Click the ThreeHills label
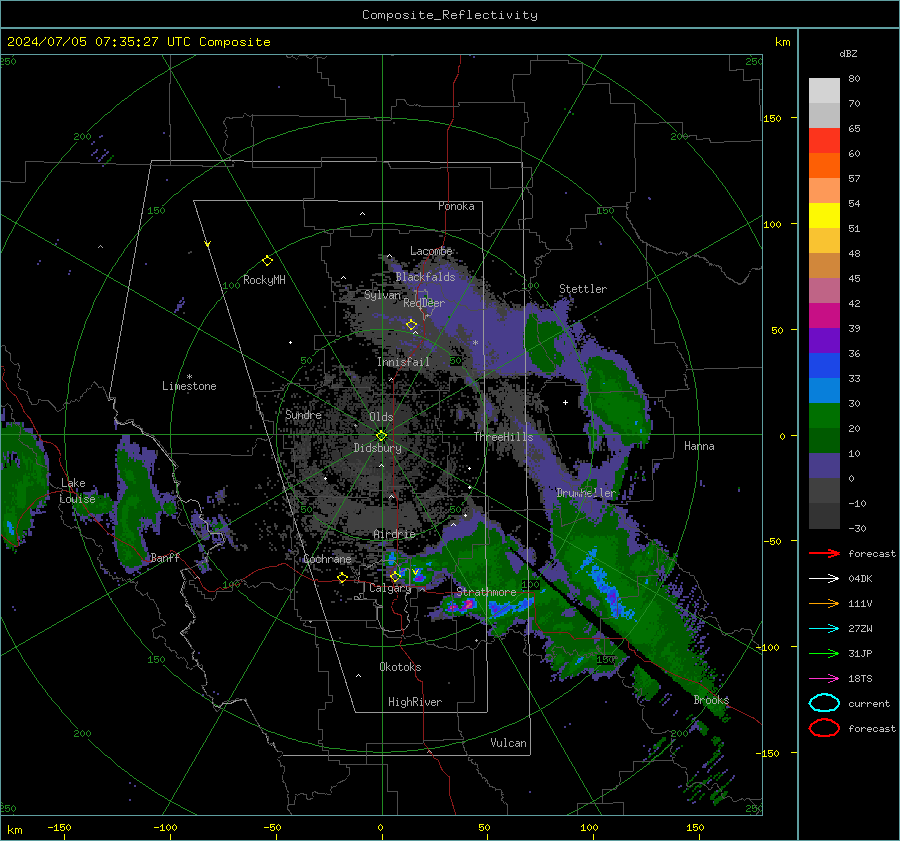 point(503,437)
